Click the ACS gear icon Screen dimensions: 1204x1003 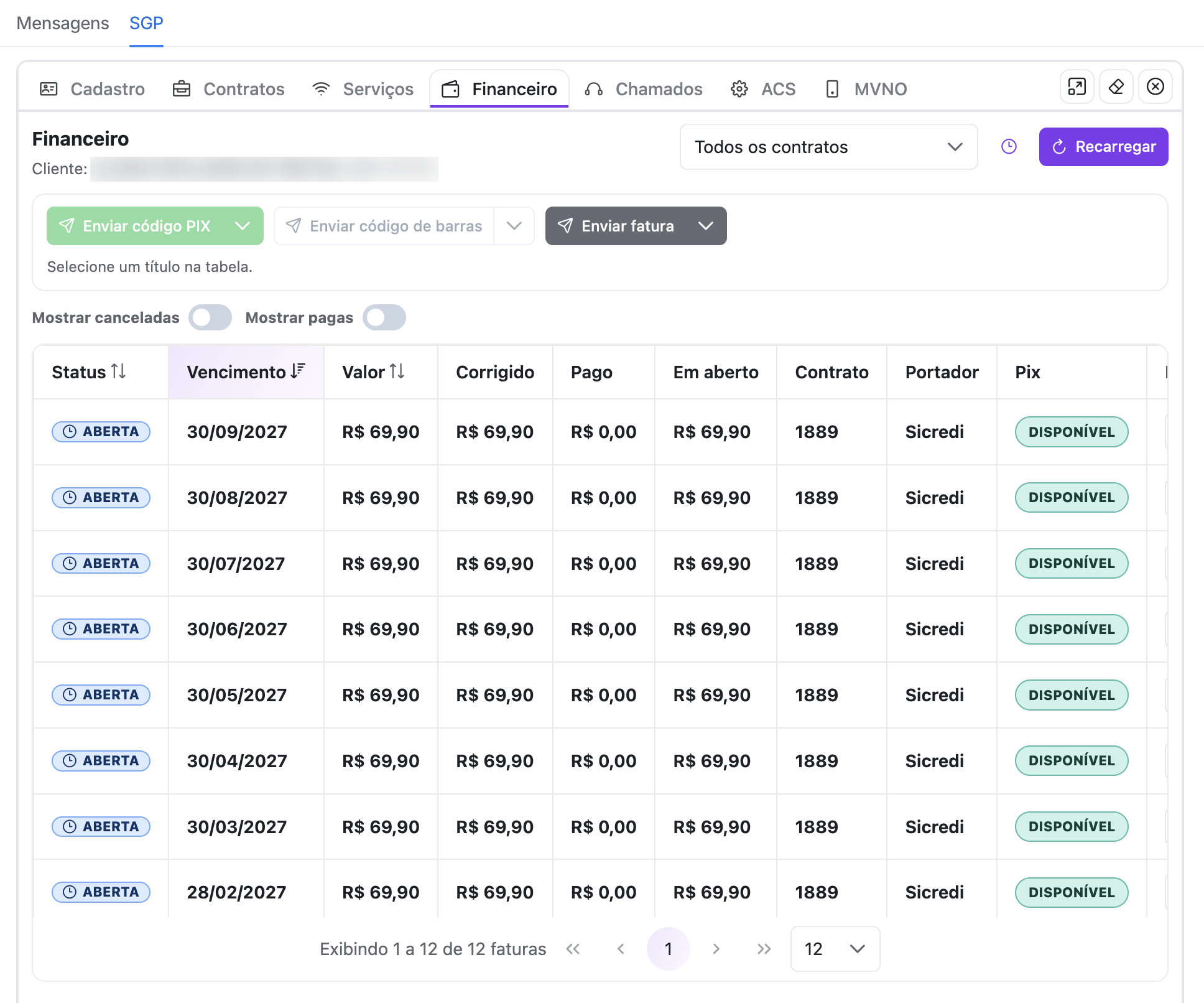point(739,89)
